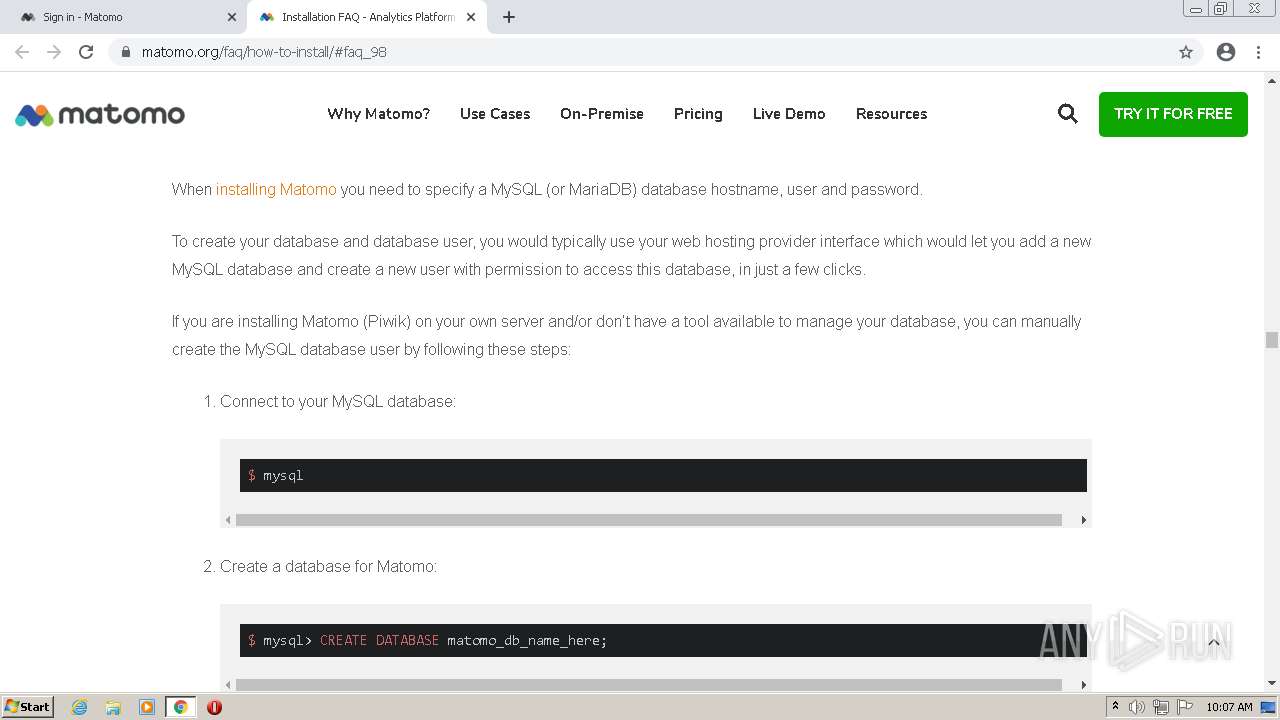Open the Use Cases menu
This screenshot has height=720, width=1280.
click(495, 114)
